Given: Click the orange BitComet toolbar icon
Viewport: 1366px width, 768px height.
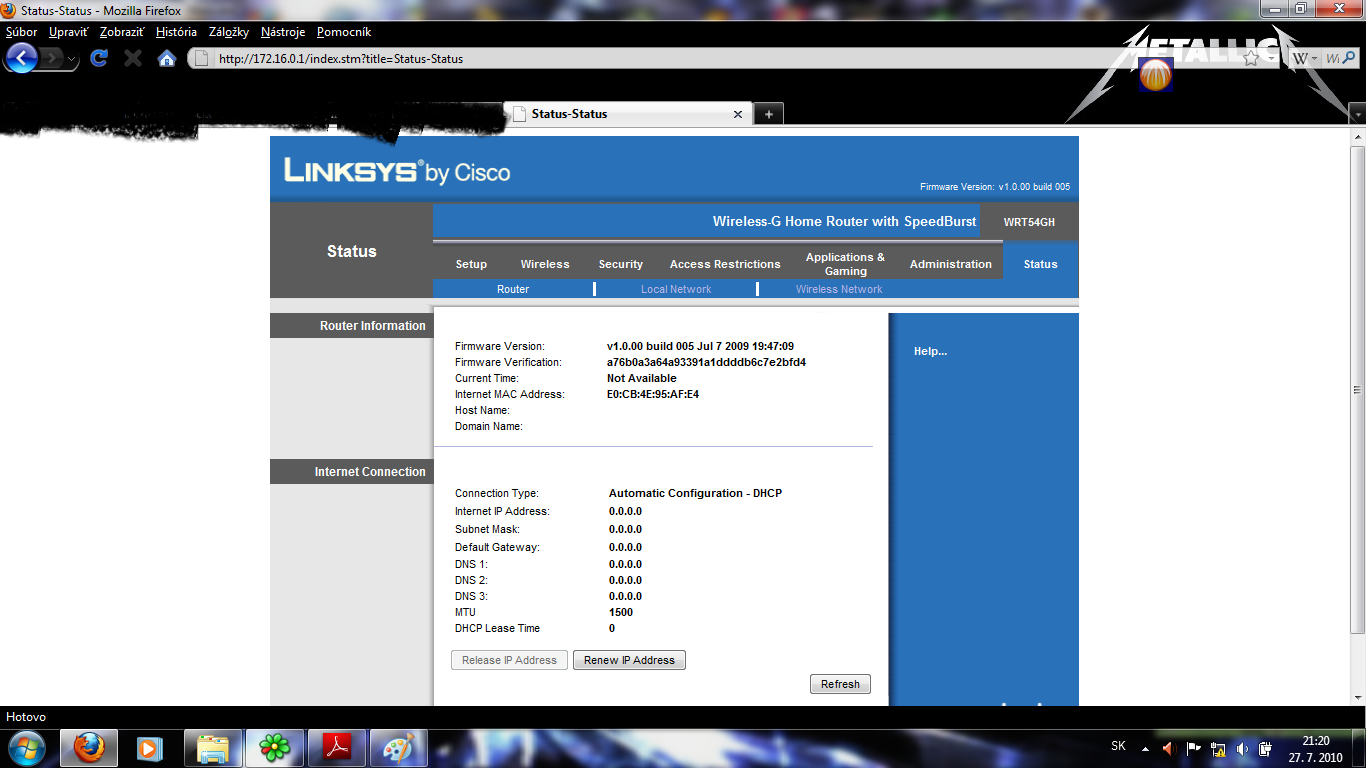Looking at the screenshot, I should pyautogui.click(x=1156, y=74).
